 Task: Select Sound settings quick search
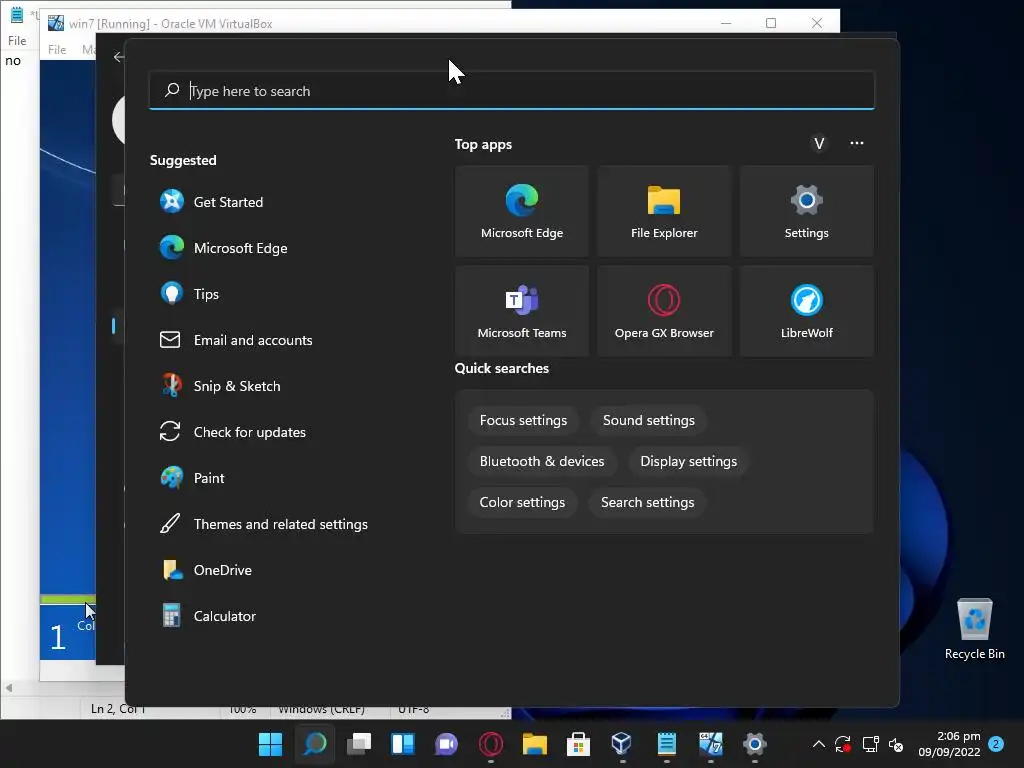(648, 421)
